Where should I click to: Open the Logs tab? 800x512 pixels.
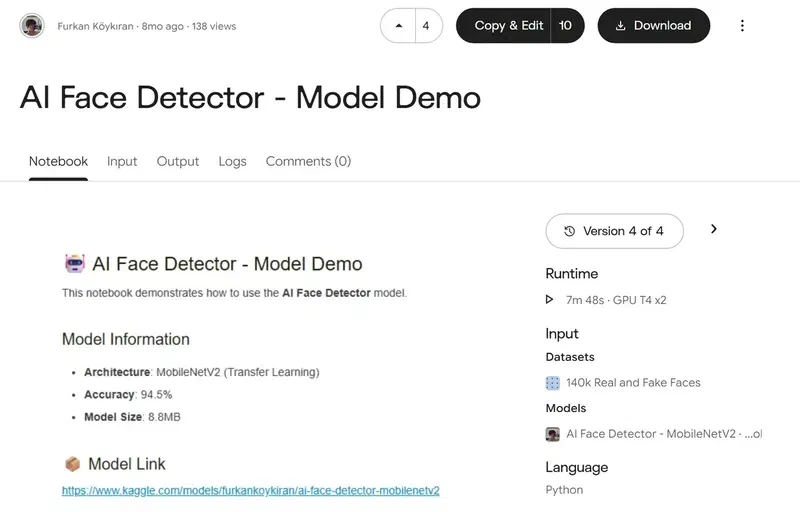click(232, 162)
